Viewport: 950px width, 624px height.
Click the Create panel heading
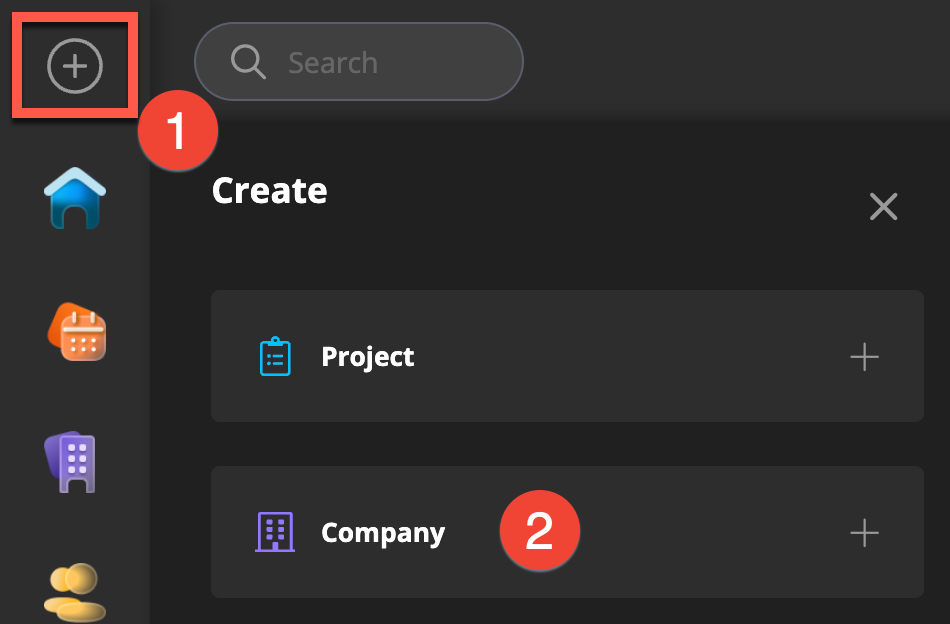pyautogui.click(x=270, y=190)
